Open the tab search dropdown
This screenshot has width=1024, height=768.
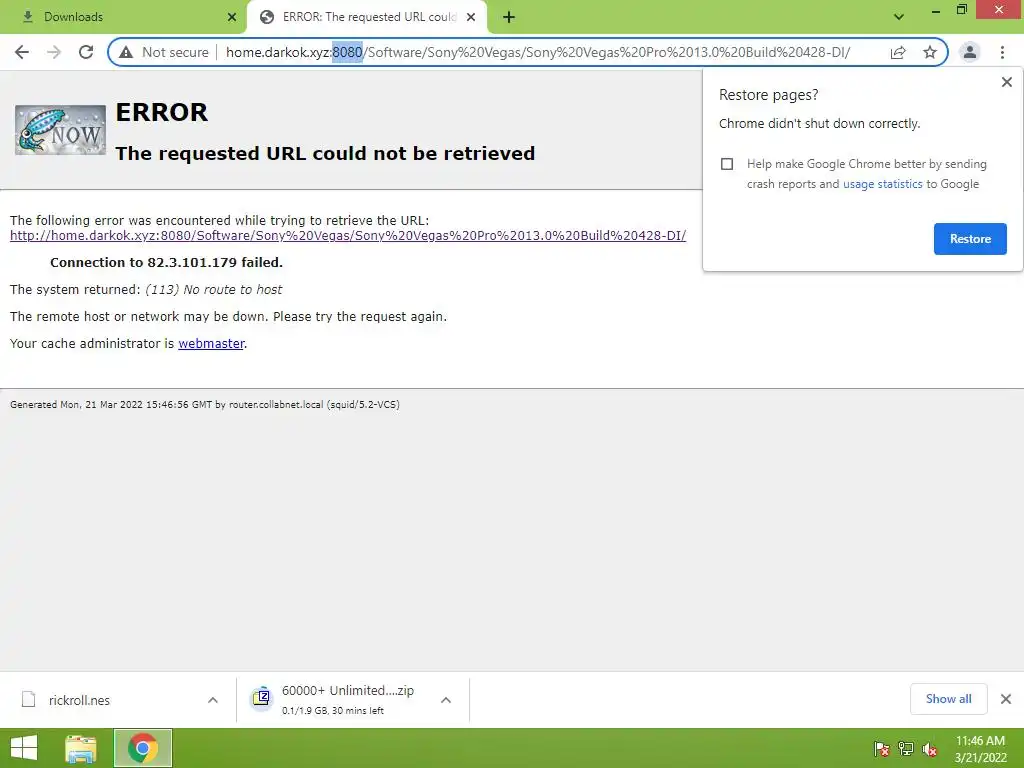(x=899, y=17)
